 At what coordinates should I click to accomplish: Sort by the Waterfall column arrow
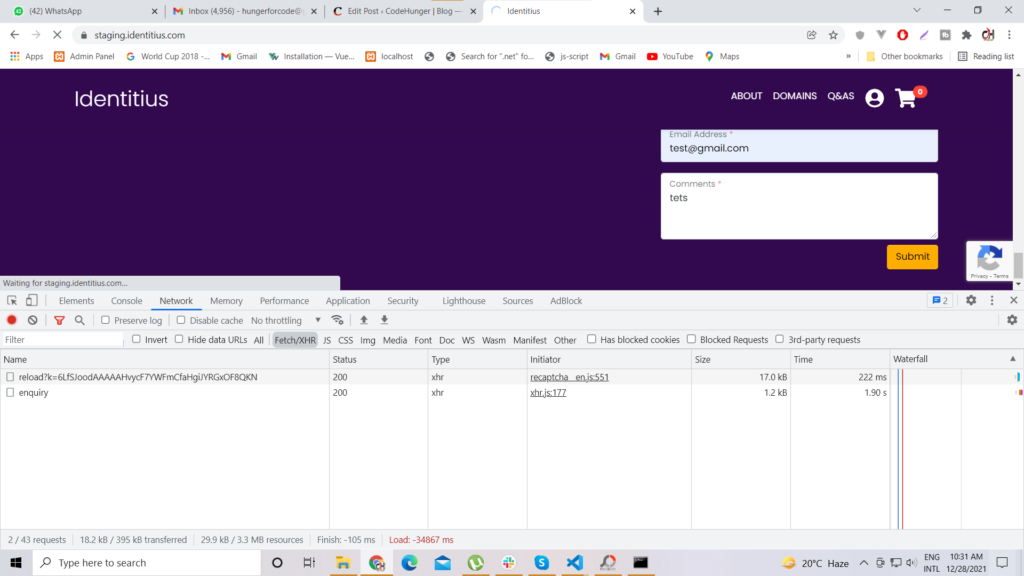[x=1013, y=359]
